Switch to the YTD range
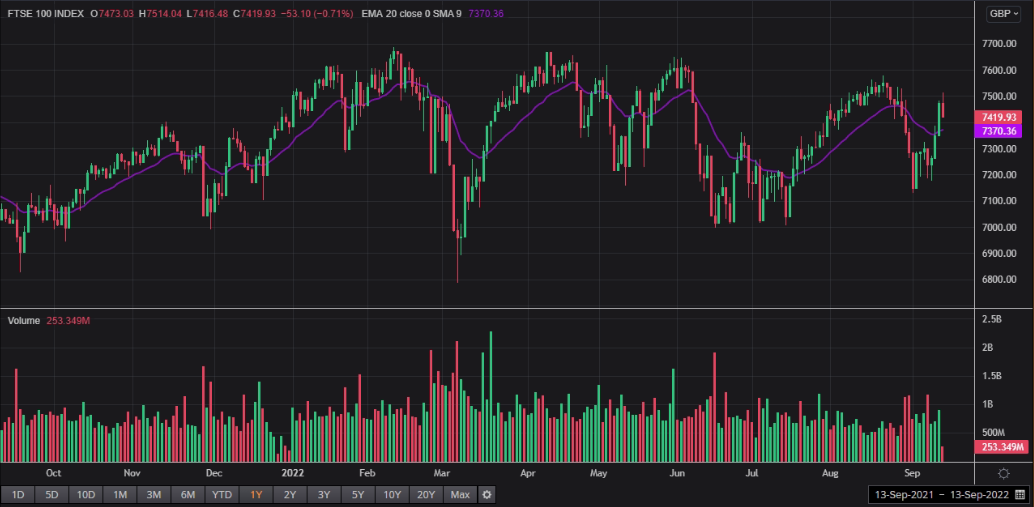 tap(222, 494)
